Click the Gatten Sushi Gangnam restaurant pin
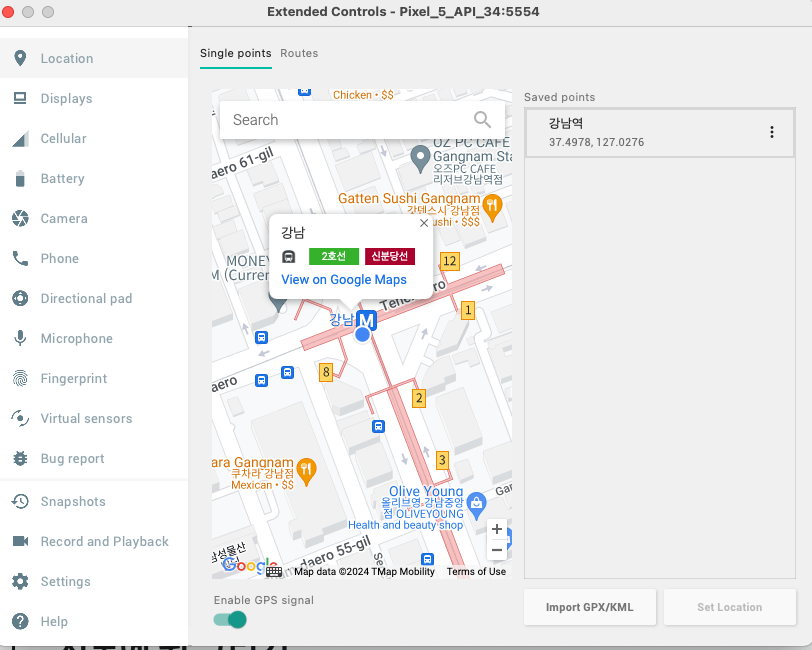The height and width of the screenshot is (650, 812). point(492,207)
